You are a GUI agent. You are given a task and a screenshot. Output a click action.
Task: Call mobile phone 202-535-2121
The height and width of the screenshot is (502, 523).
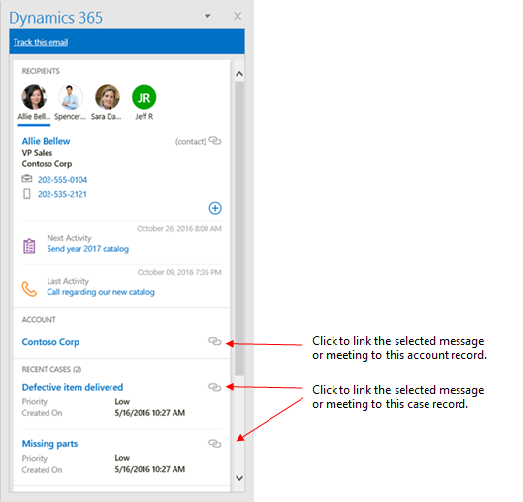click(x=62, y=194)
